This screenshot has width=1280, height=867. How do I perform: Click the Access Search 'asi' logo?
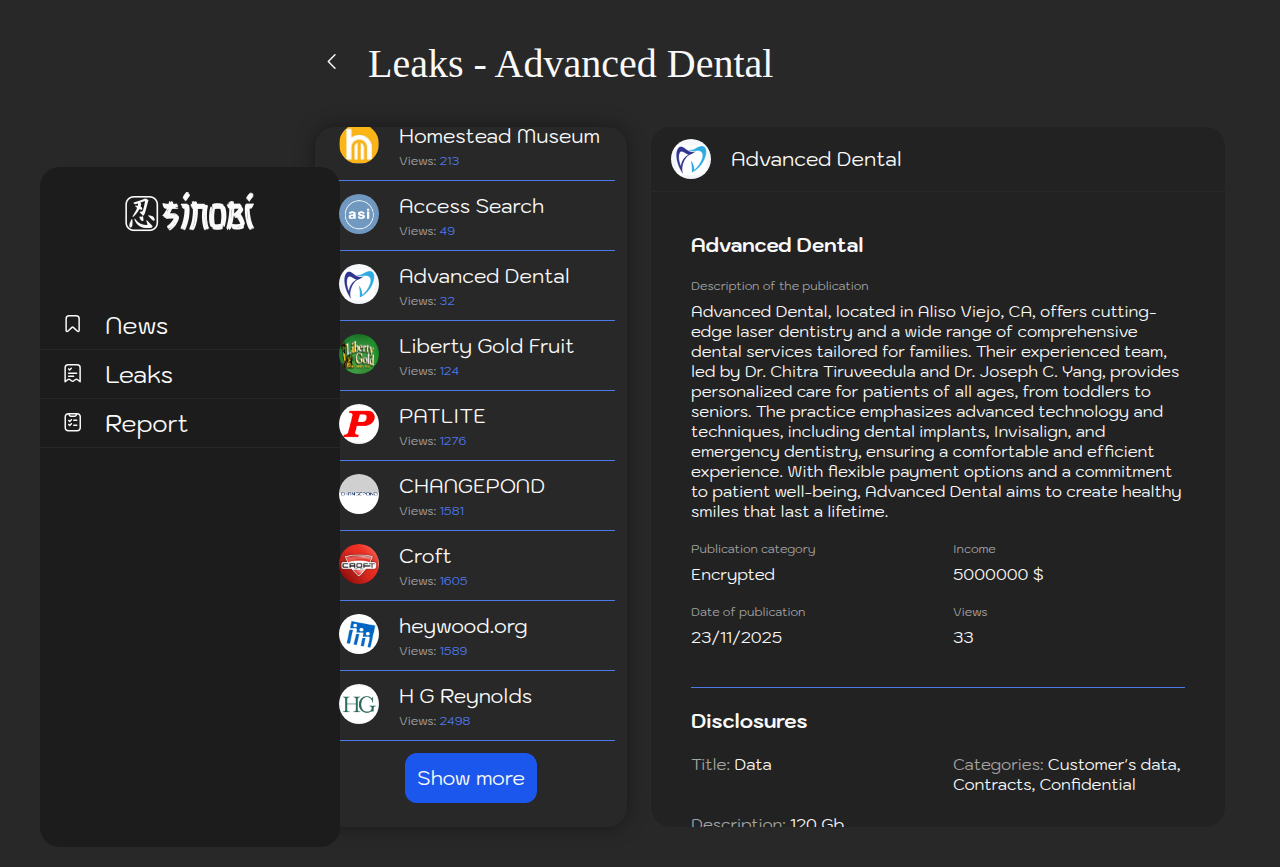(x=359, y=214)
